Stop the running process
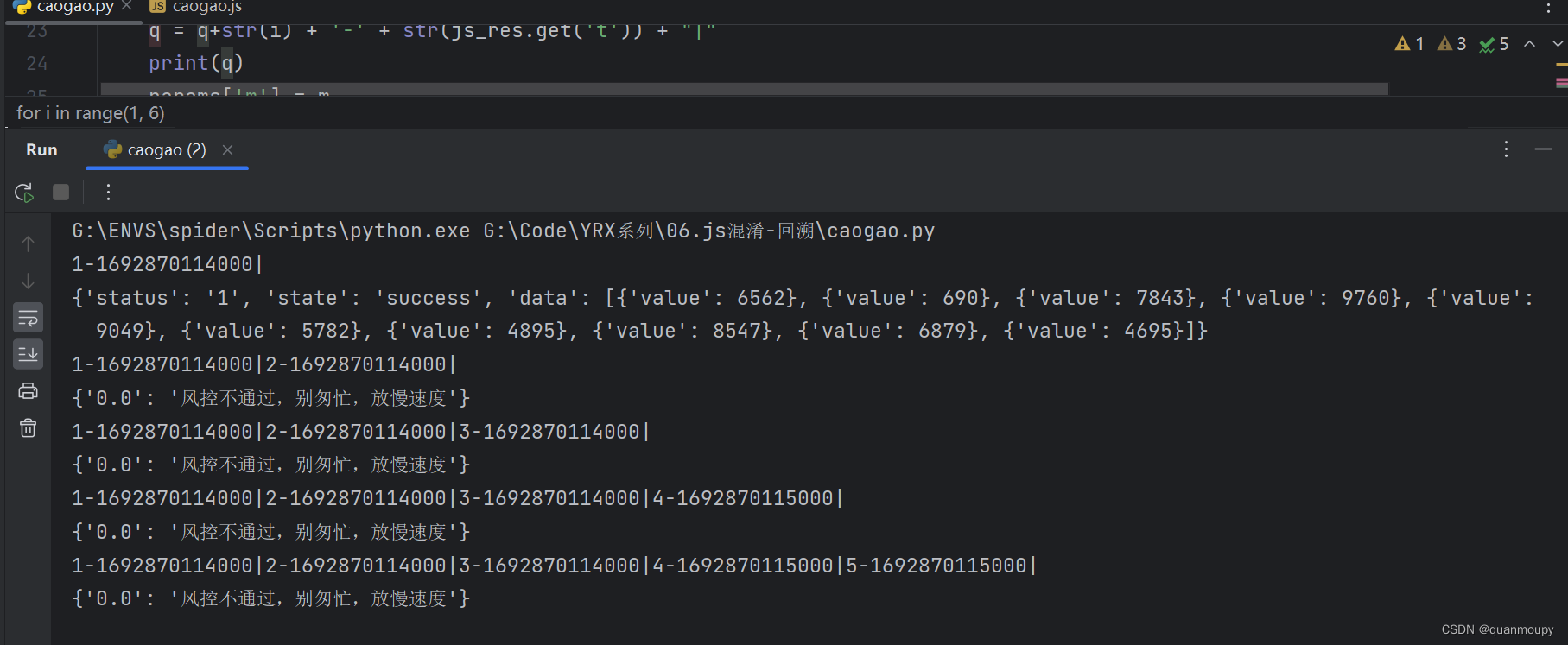Viewport: 1568px width, 645px height. coord(60,192)
